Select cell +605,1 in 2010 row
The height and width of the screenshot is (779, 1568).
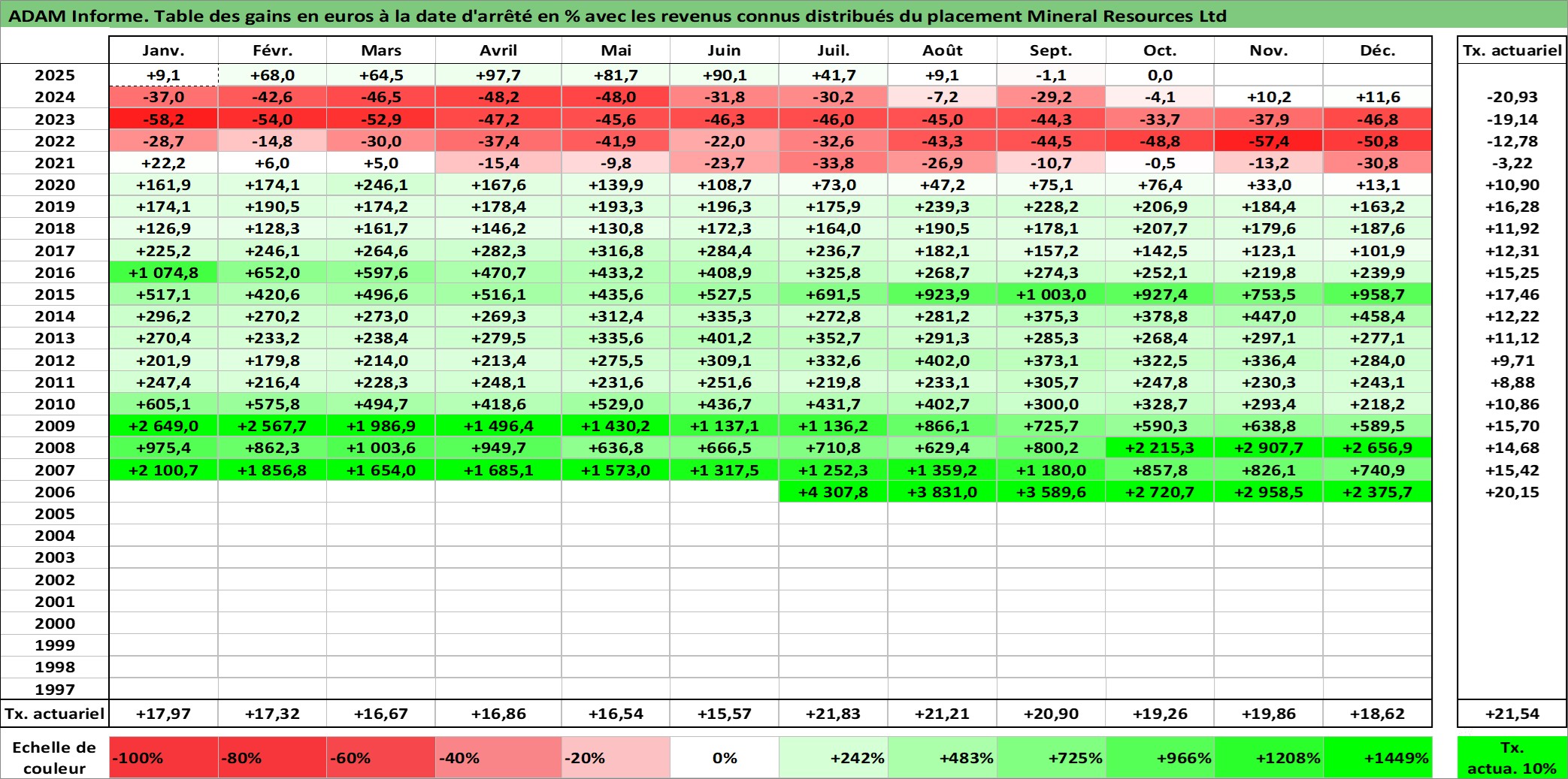163,404
